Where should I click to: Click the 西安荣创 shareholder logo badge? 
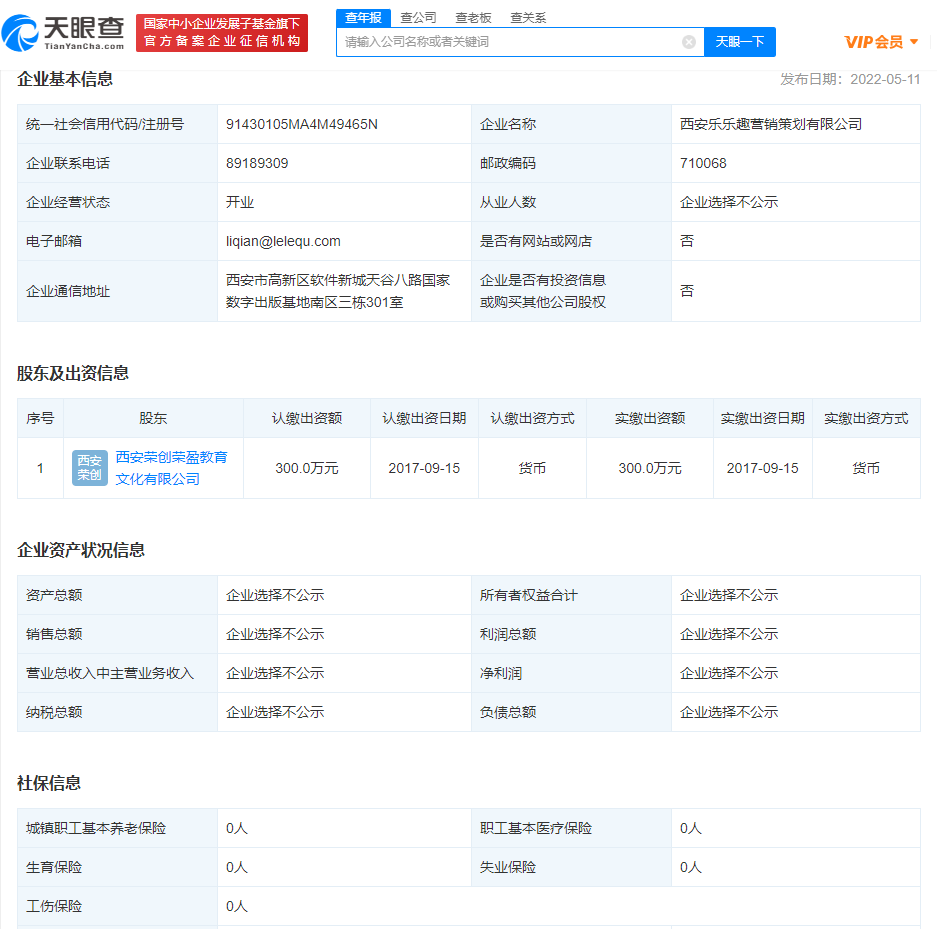tap(89, 467)
